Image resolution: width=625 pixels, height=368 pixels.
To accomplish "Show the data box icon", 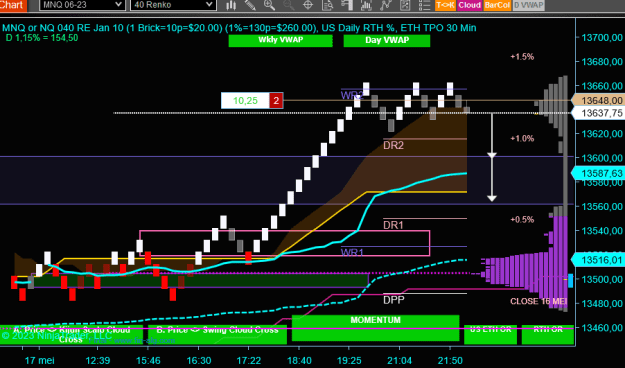I will (327, 5).
